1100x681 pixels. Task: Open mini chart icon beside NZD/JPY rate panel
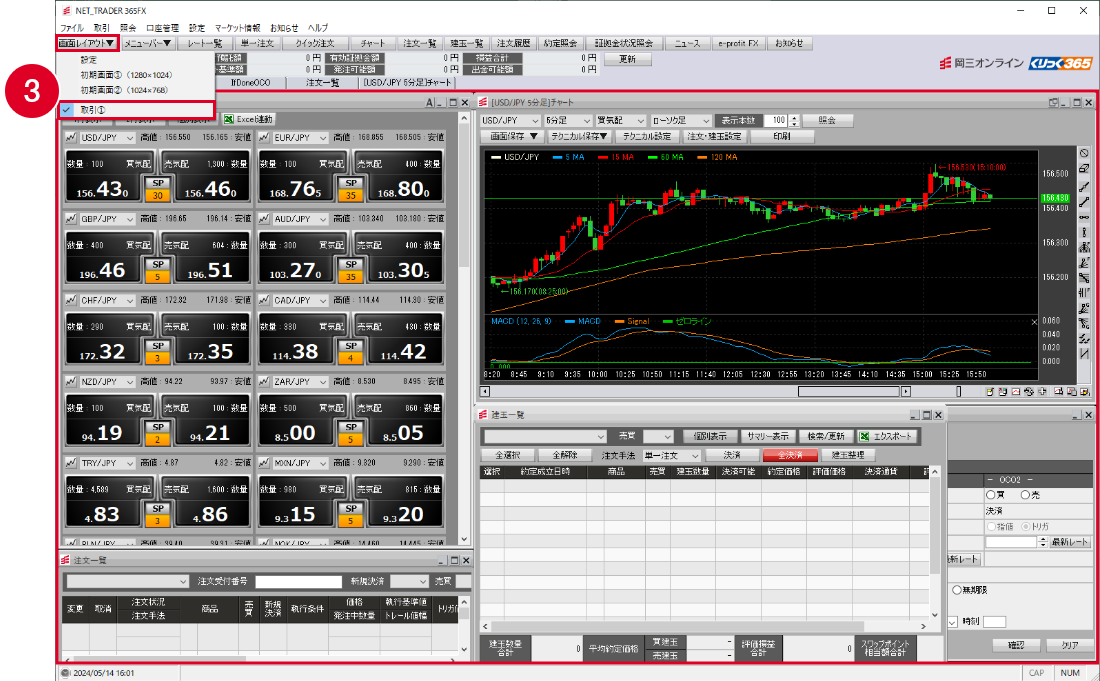click(71, 382)
